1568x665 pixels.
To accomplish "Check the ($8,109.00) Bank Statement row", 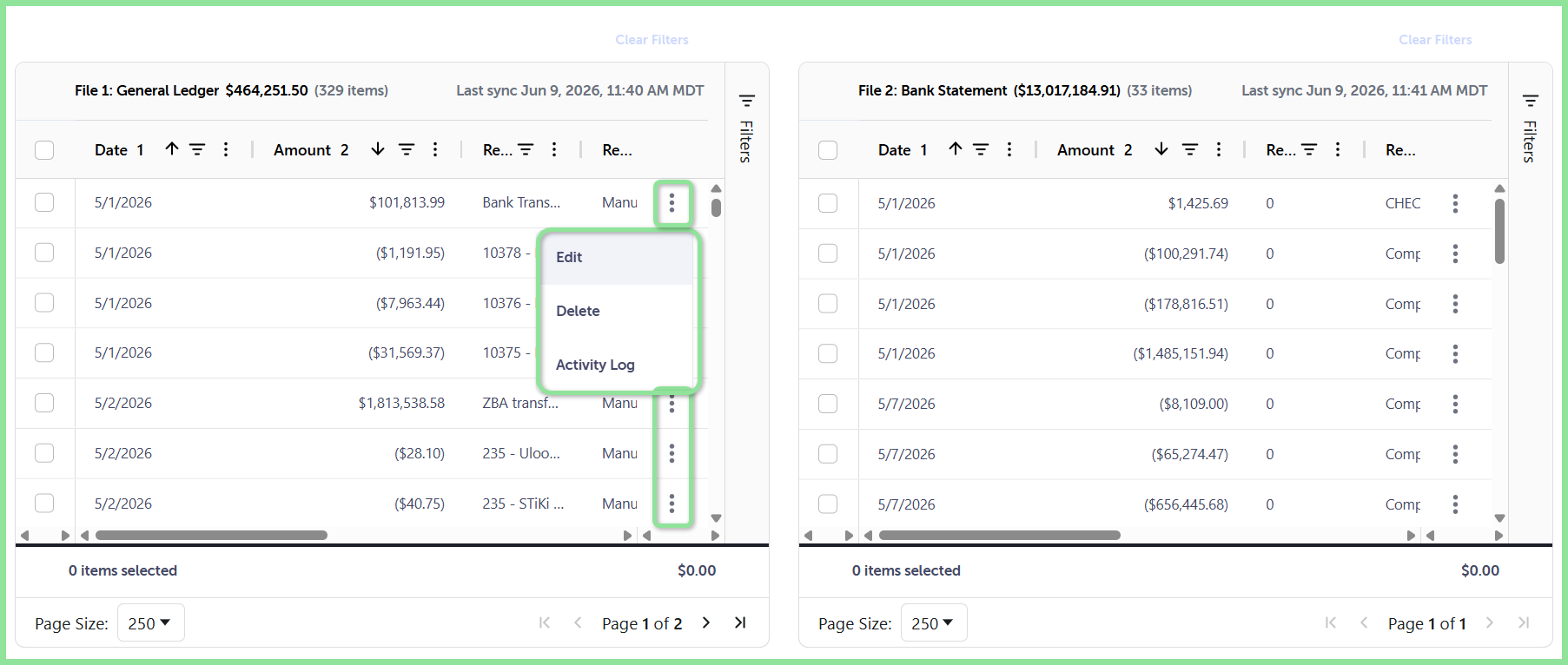I will [x=828, y=404].
